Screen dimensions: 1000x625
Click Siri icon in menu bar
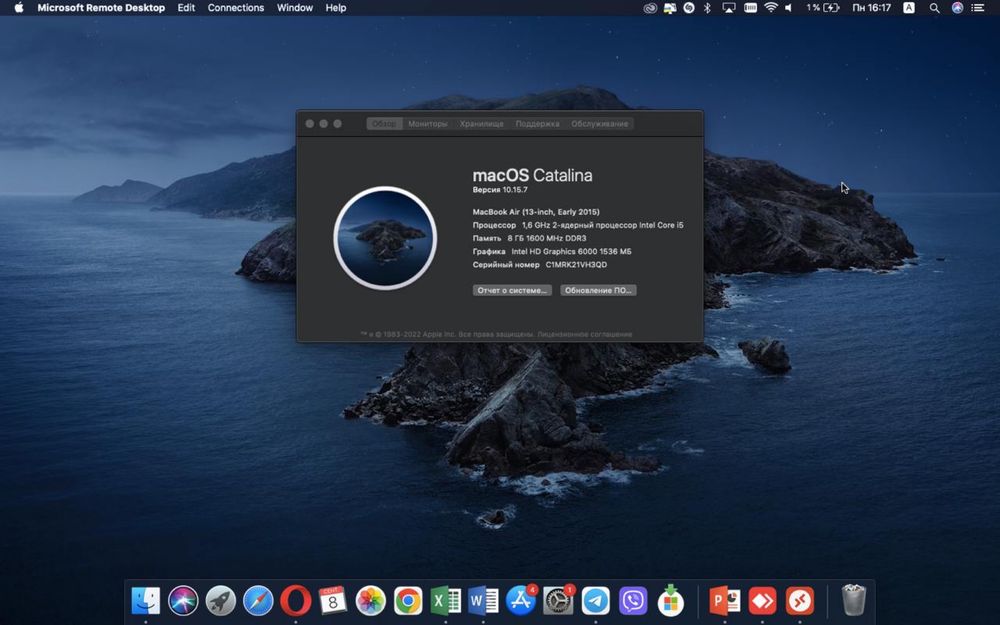pos(957,8)
